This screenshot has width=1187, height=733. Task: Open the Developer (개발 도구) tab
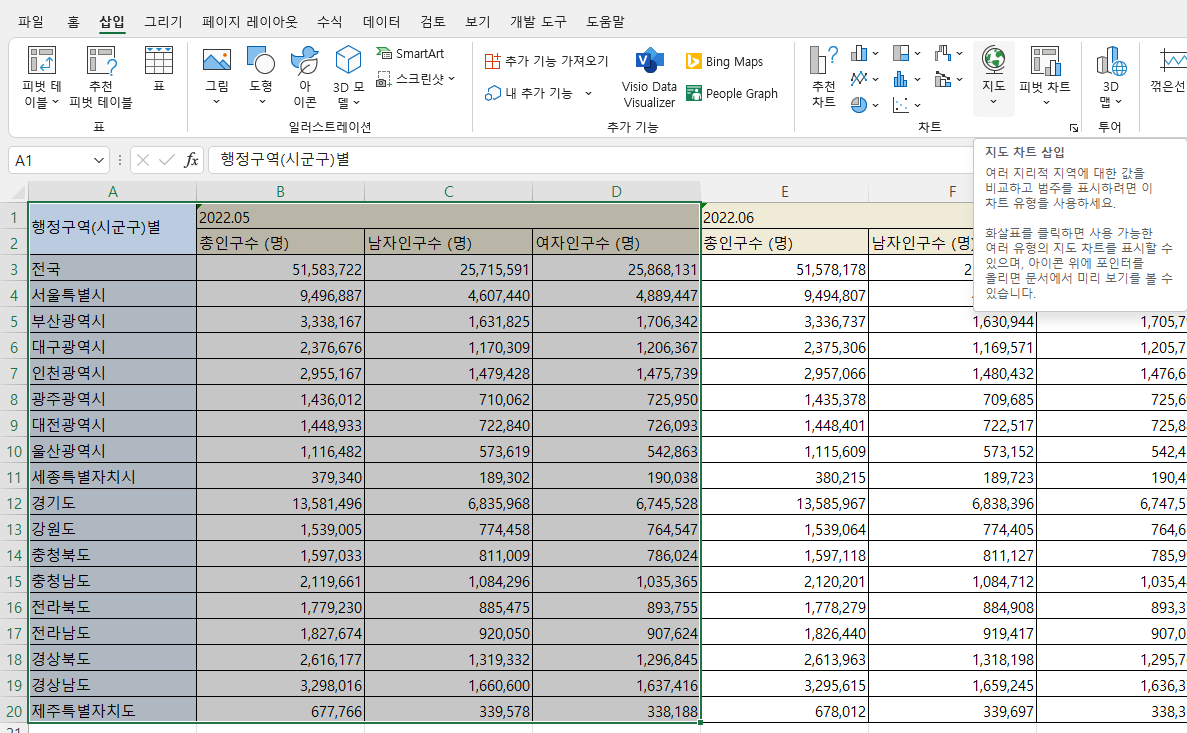coord(538,22)
